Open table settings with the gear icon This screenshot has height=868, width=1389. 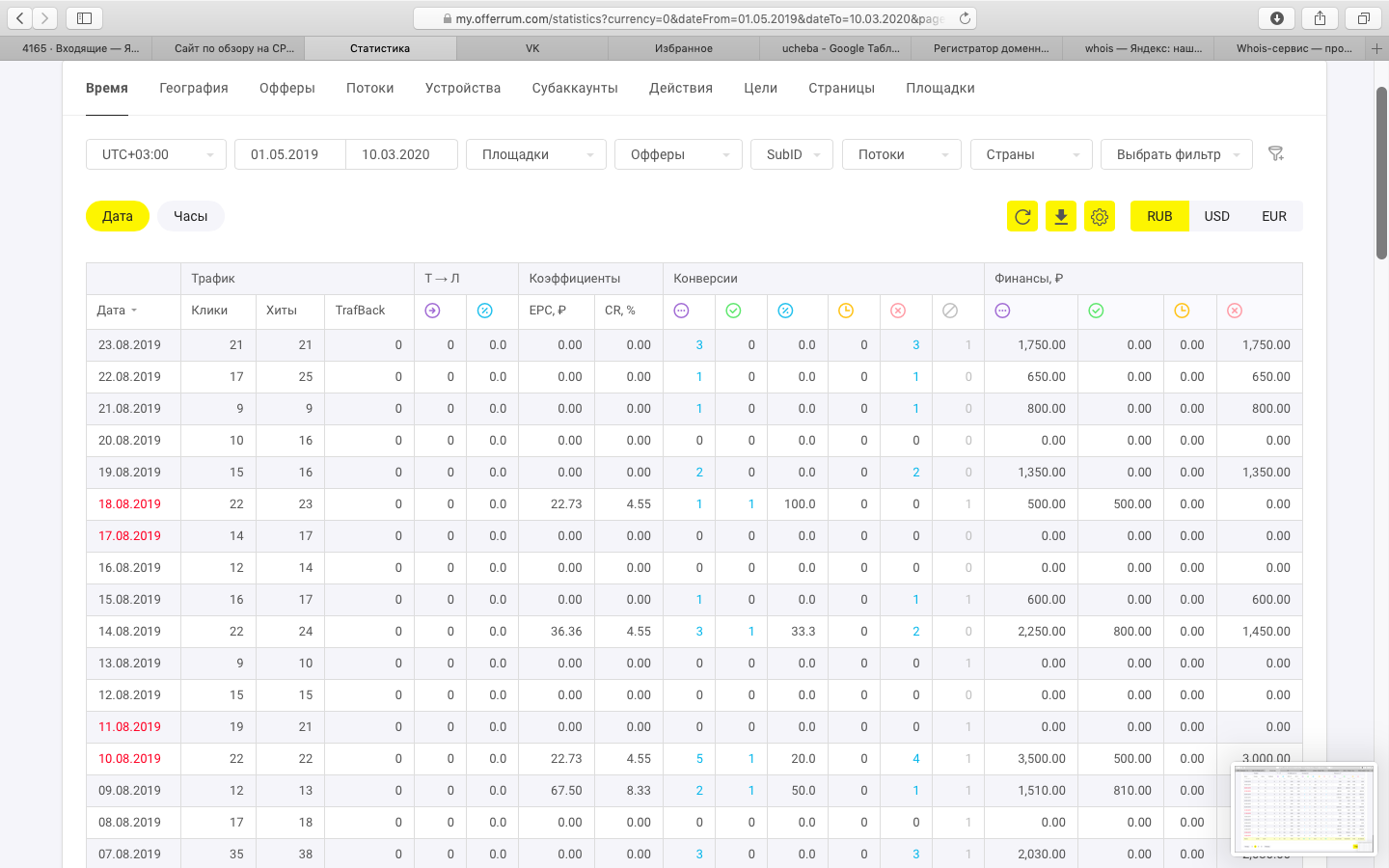pyautogui.click(x=1100, y=217)
